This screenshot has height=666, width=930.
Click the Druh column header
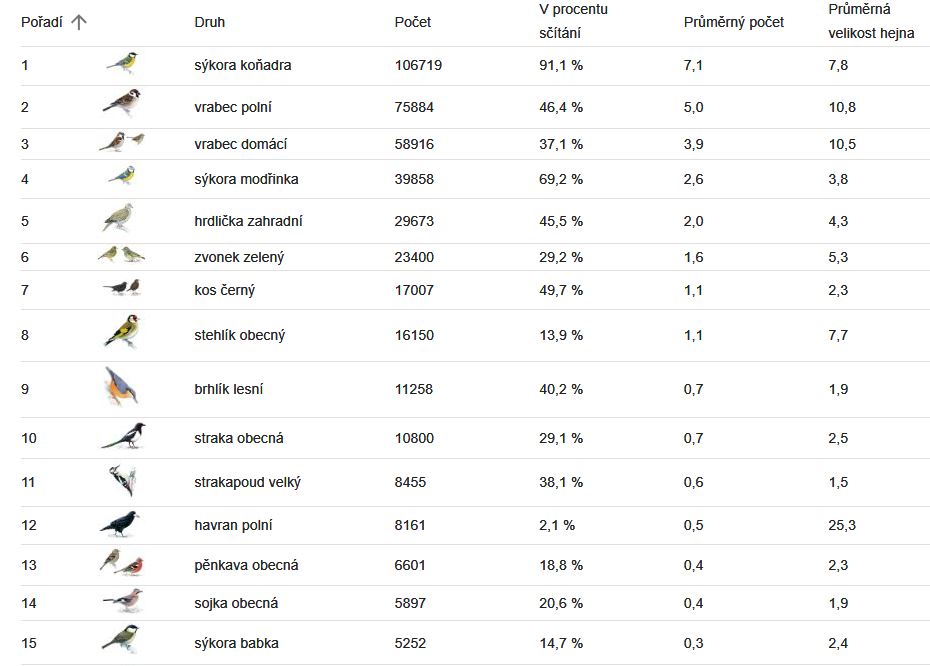pos(209,22)
